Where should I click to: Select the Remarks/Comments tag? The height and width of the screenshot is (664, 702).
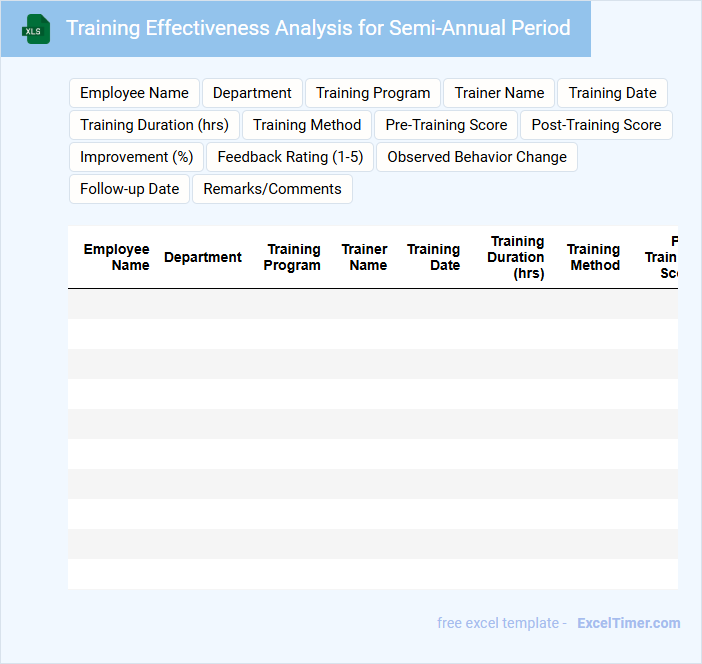(x=272, y=189)
